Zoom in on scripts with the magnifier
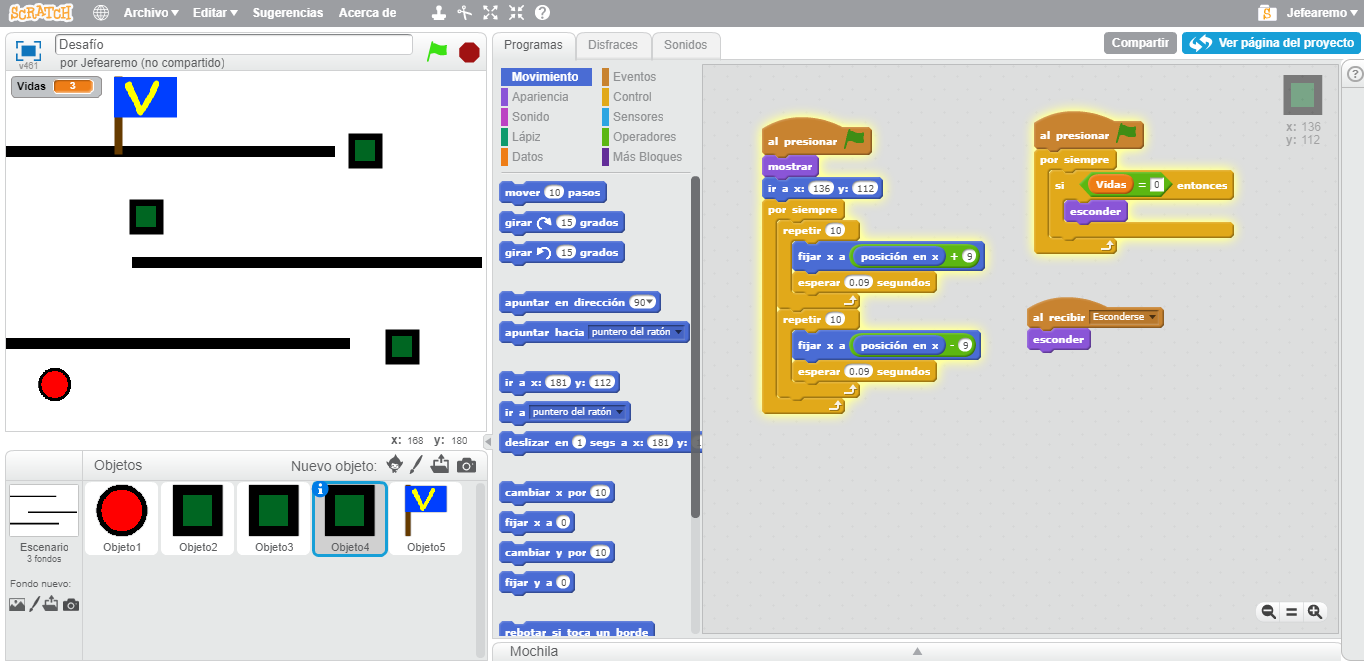The width and height of the screenshot is (1364, 661). pyautogui.click(x=1315, y=611)
